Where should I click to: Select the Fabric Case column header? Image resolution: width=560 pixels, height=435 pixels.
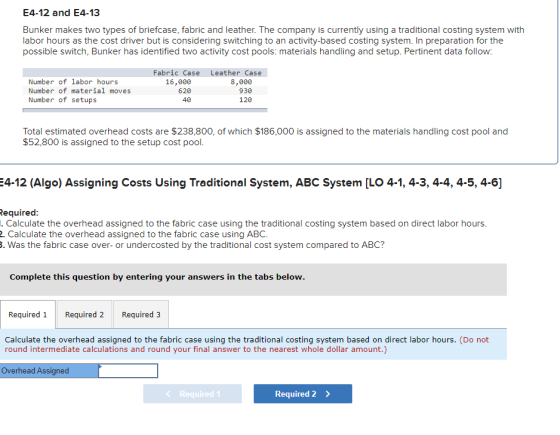[176, 73]
